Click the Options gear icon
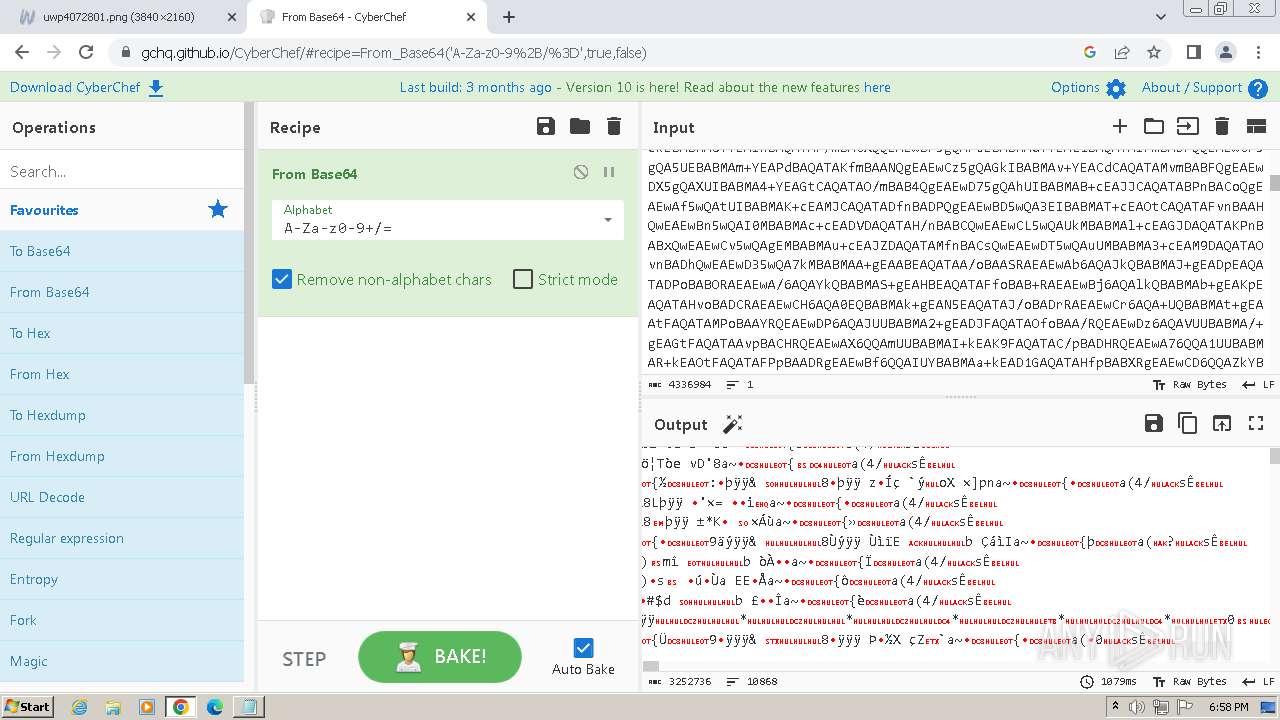This screenshot has height=720, width=1280. click(x=1116, y=88)
